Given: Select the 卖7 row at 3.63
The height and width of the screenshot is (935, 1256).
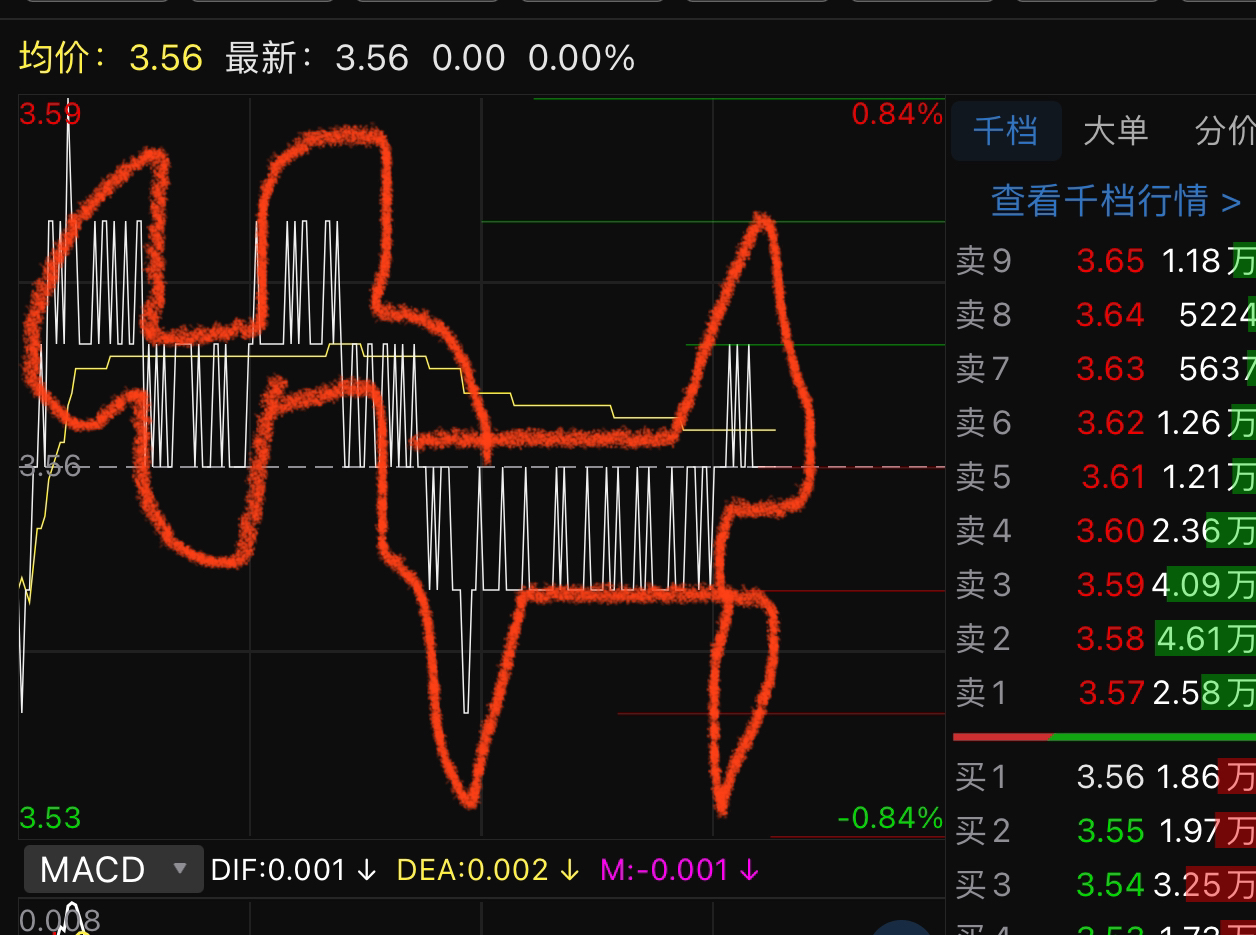Looking at the screenshot, I should tap(1105, 369).
